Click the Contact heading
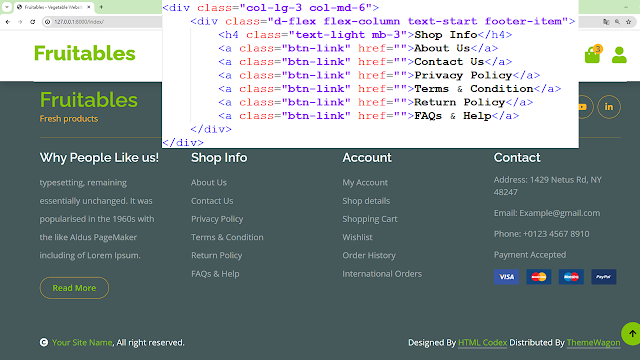 (517, 158)
